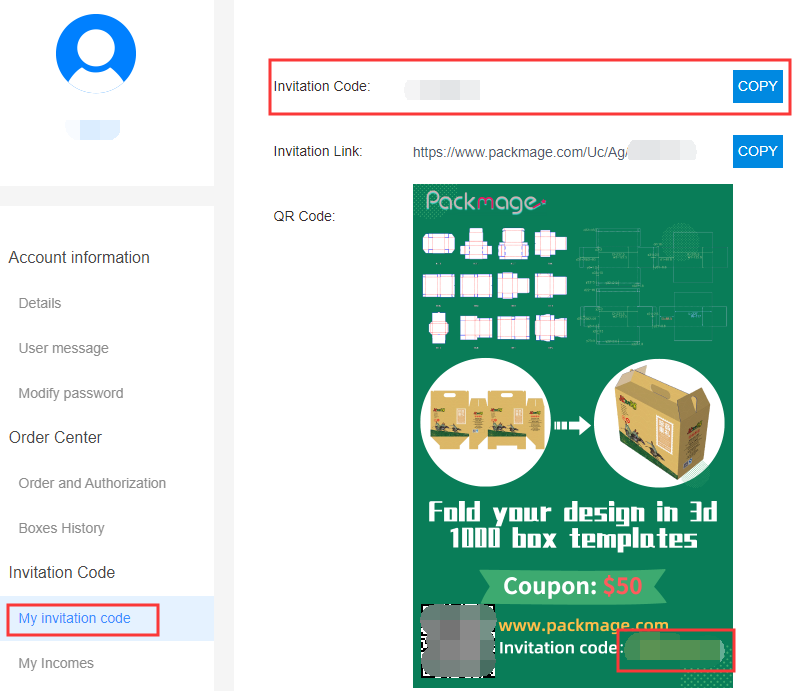Go to Modify password
This screenshot has height=691, width=797.
point(71,393)
